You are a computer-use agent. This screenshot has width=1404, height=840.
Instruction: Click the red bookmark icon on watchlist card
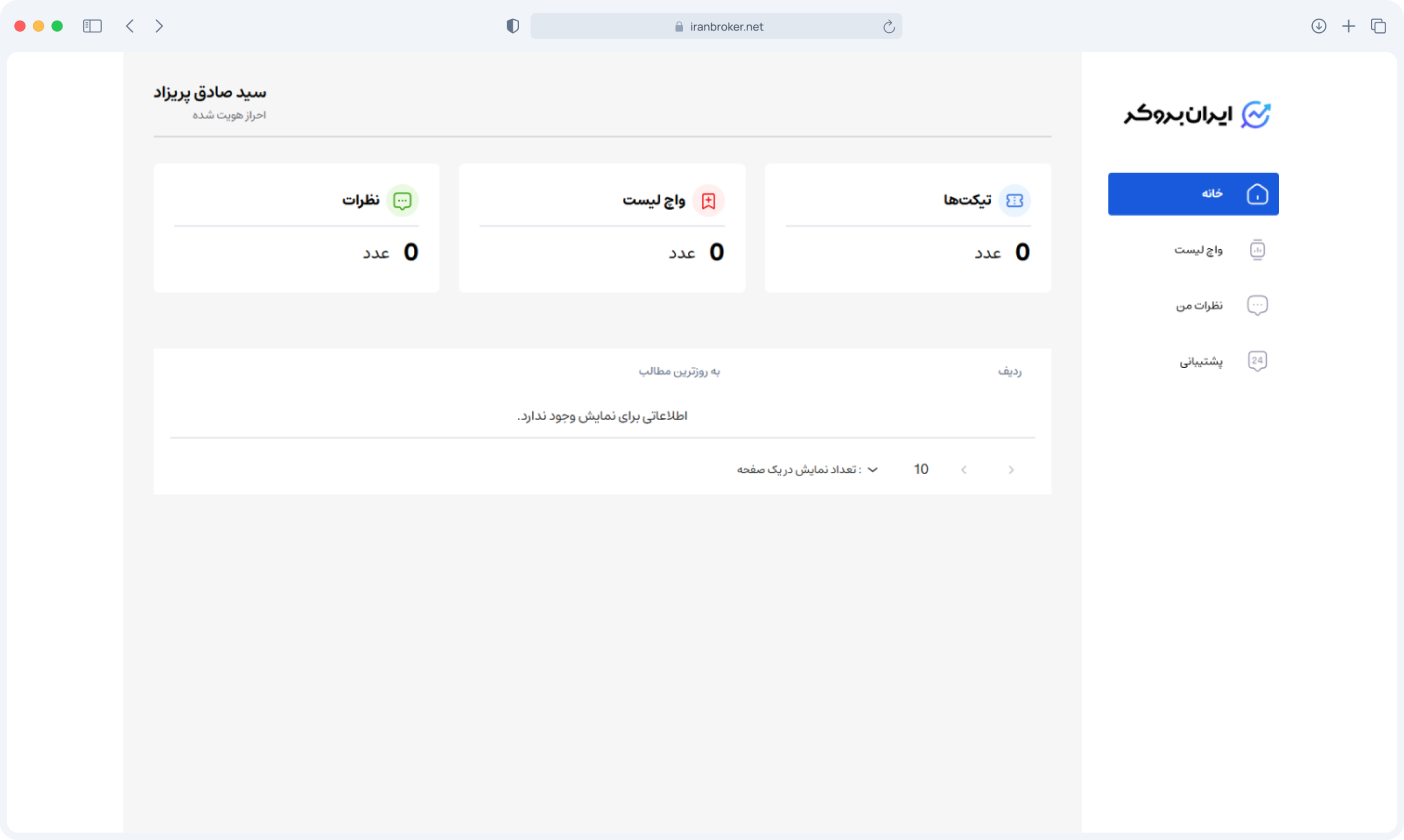(708, 201)
